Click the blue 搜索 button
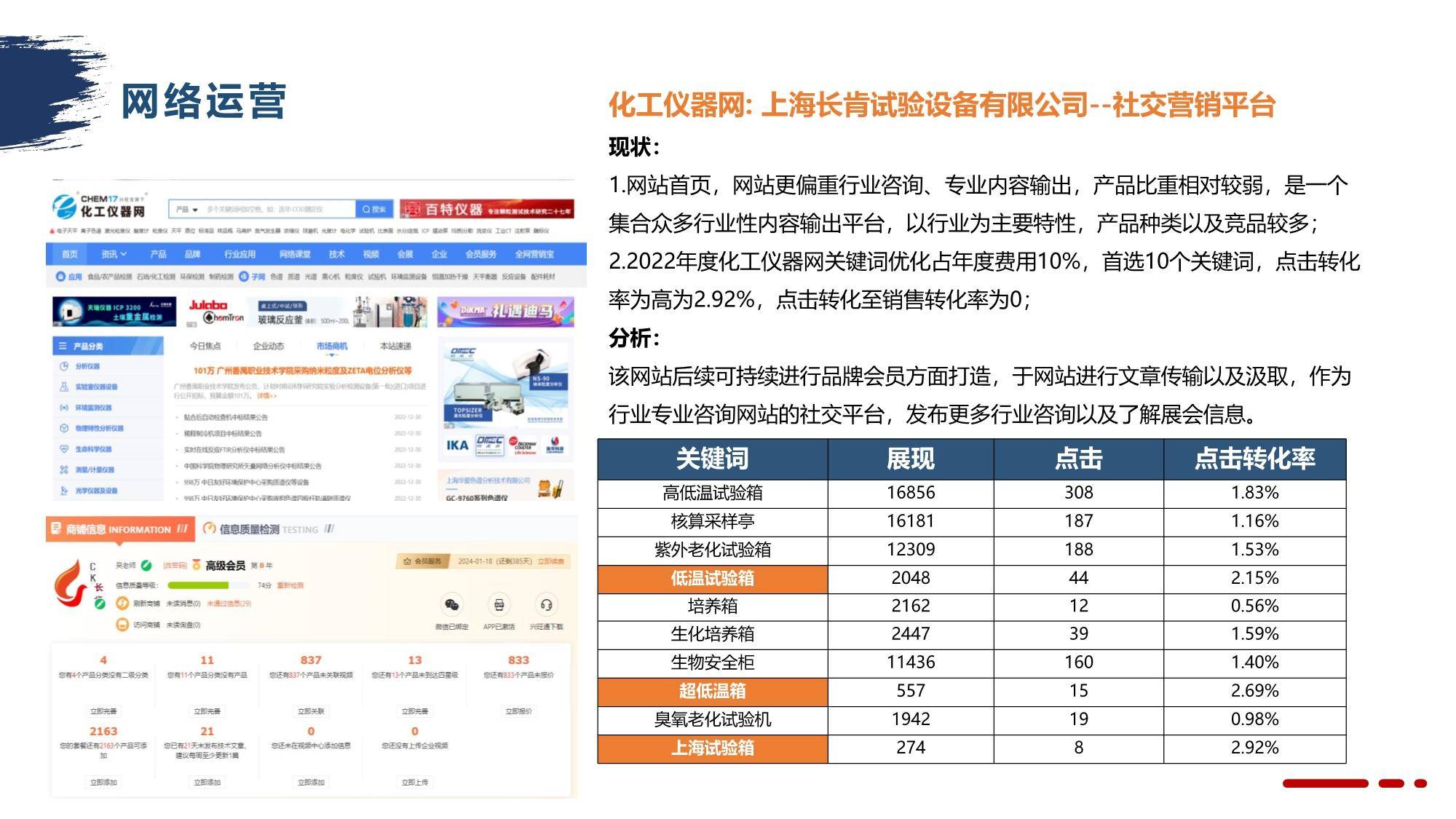Viewport: 1456px width, 819px height. (x=374, y=209)
